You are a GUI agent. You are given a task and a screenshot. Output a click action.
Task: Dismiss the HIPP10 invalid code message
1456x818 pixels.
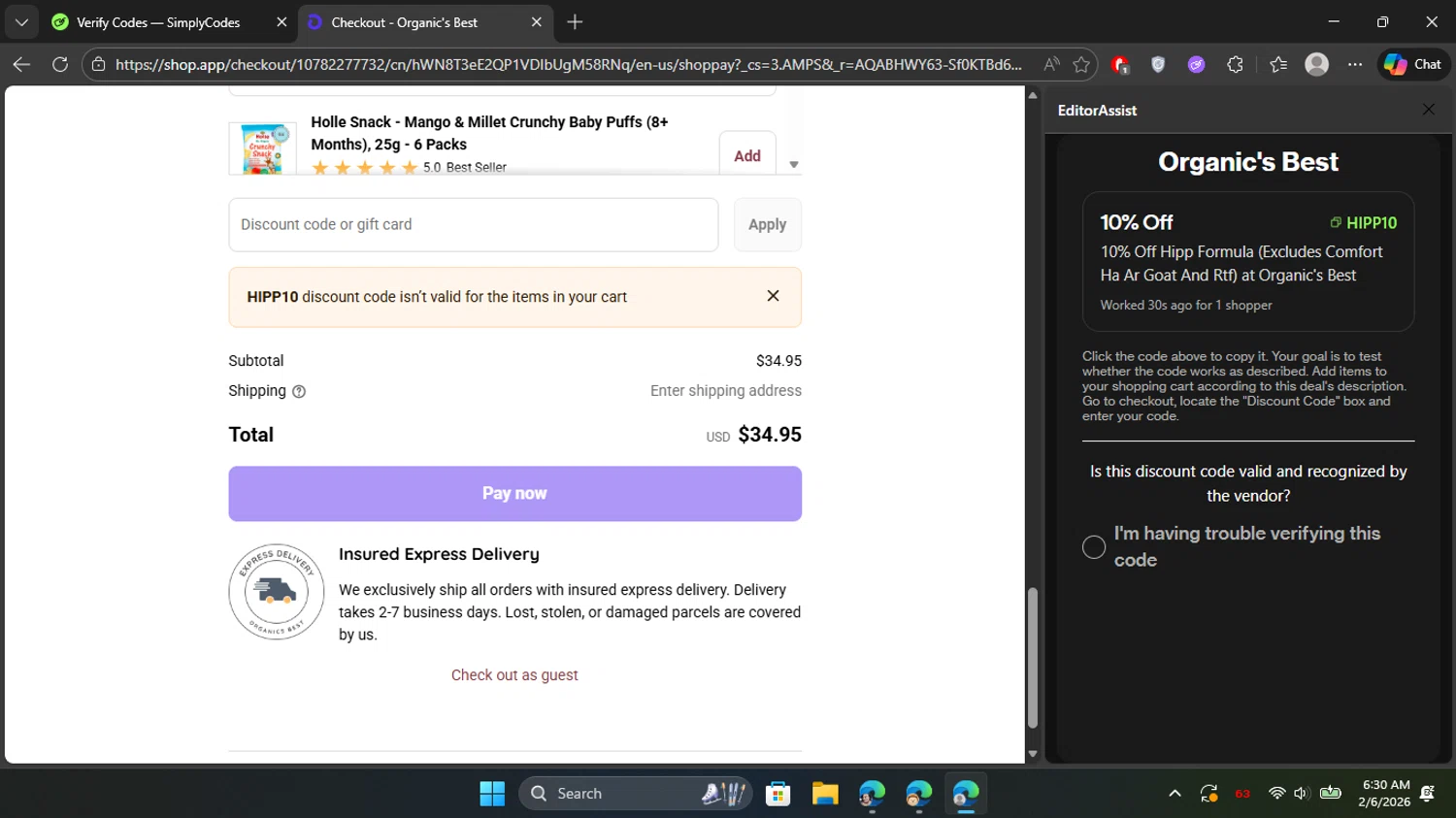tap(773, 296)
